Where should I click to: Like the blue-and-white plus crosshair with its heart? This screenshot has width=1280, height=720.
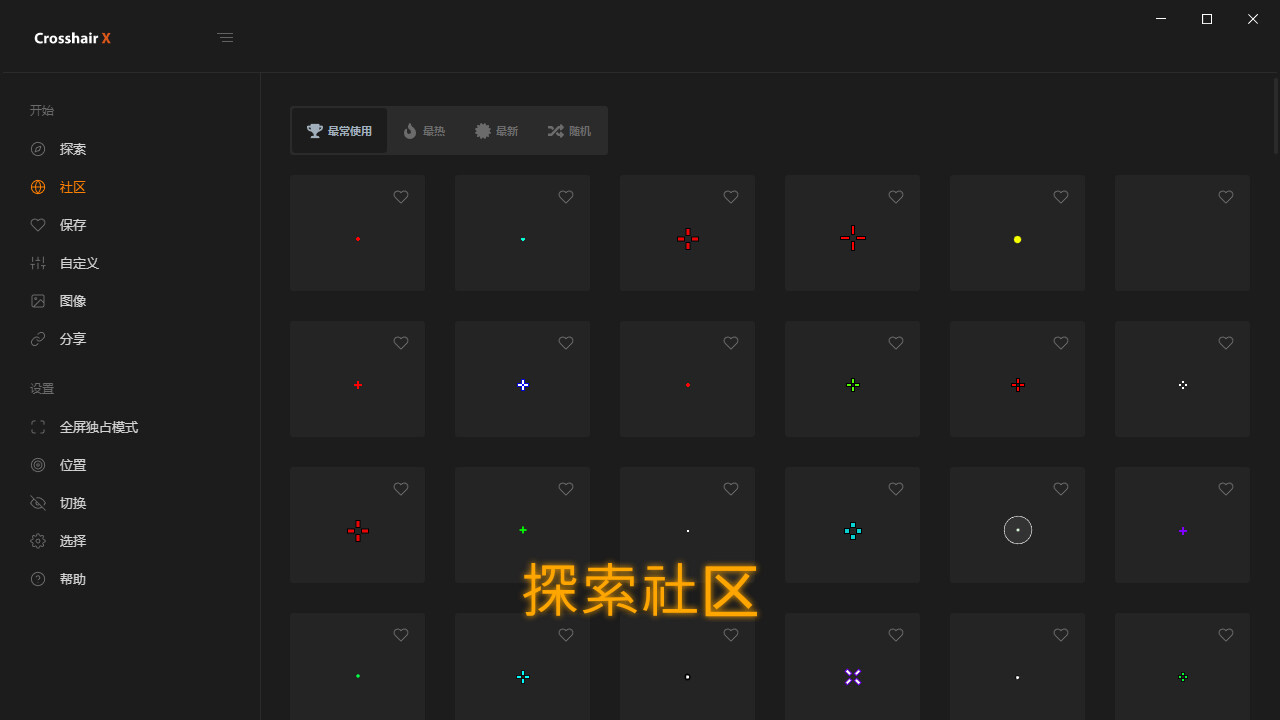click(x=566, y=343)
